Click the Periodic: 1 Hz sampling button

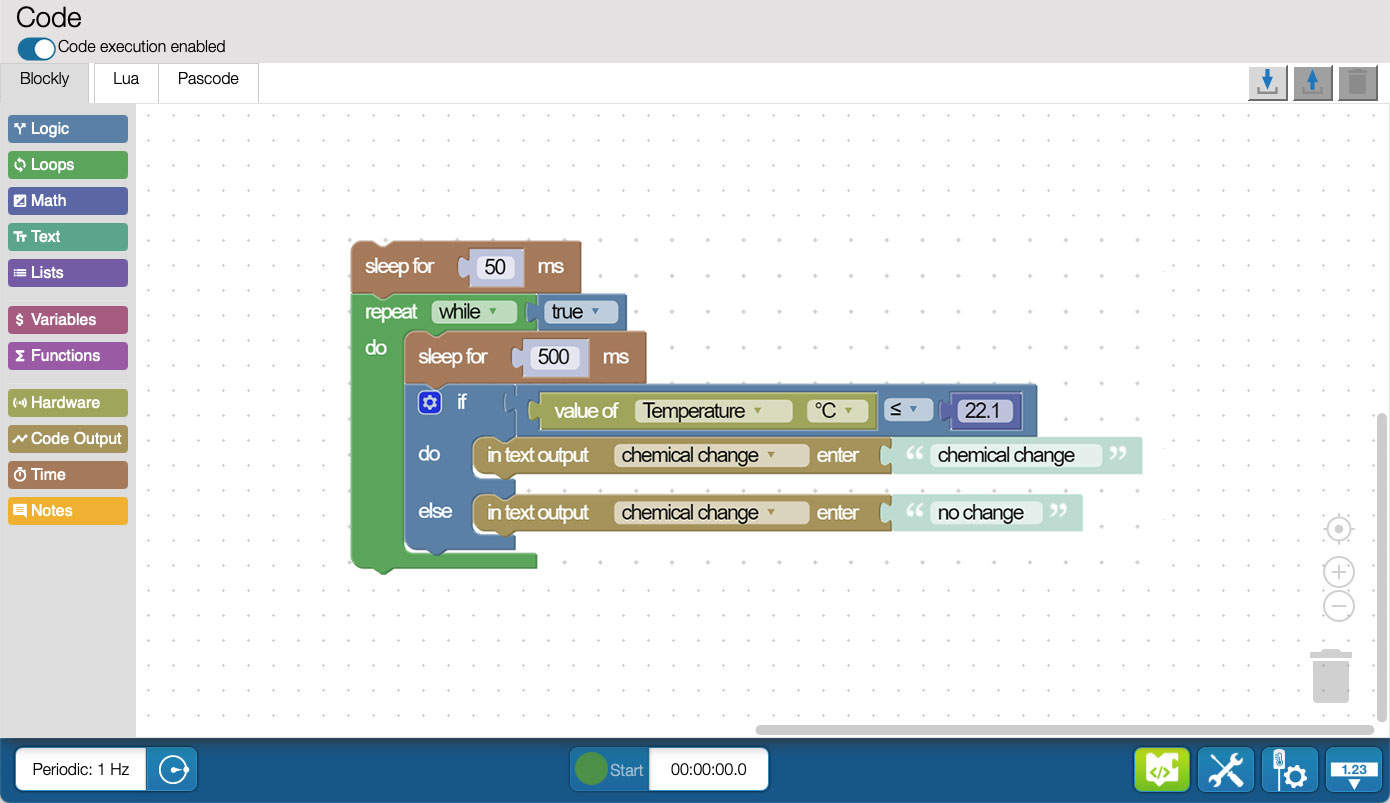81,770
